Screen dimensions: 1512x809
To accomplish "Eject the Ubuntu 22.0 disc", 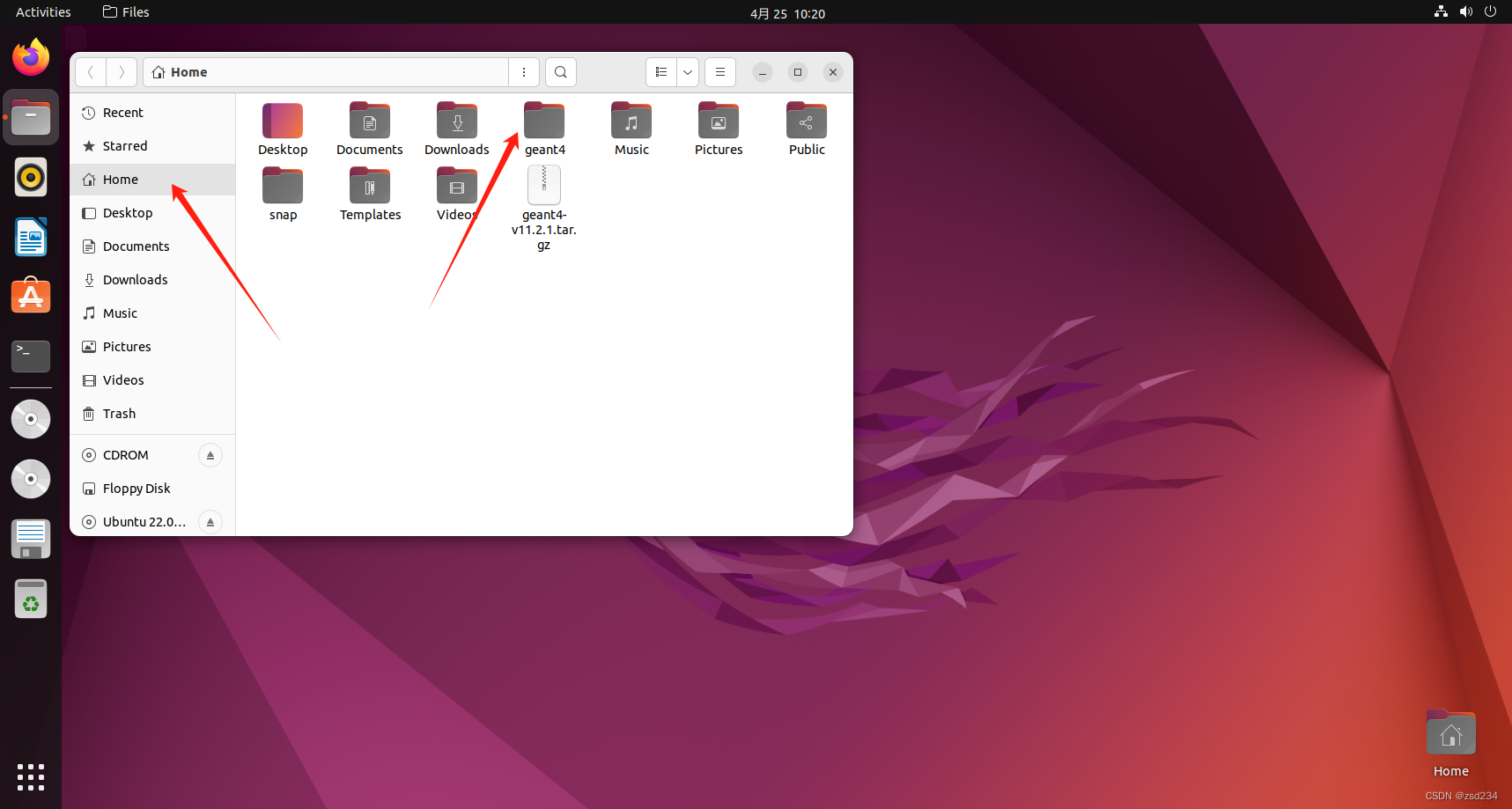I will (x=210, y=521).
